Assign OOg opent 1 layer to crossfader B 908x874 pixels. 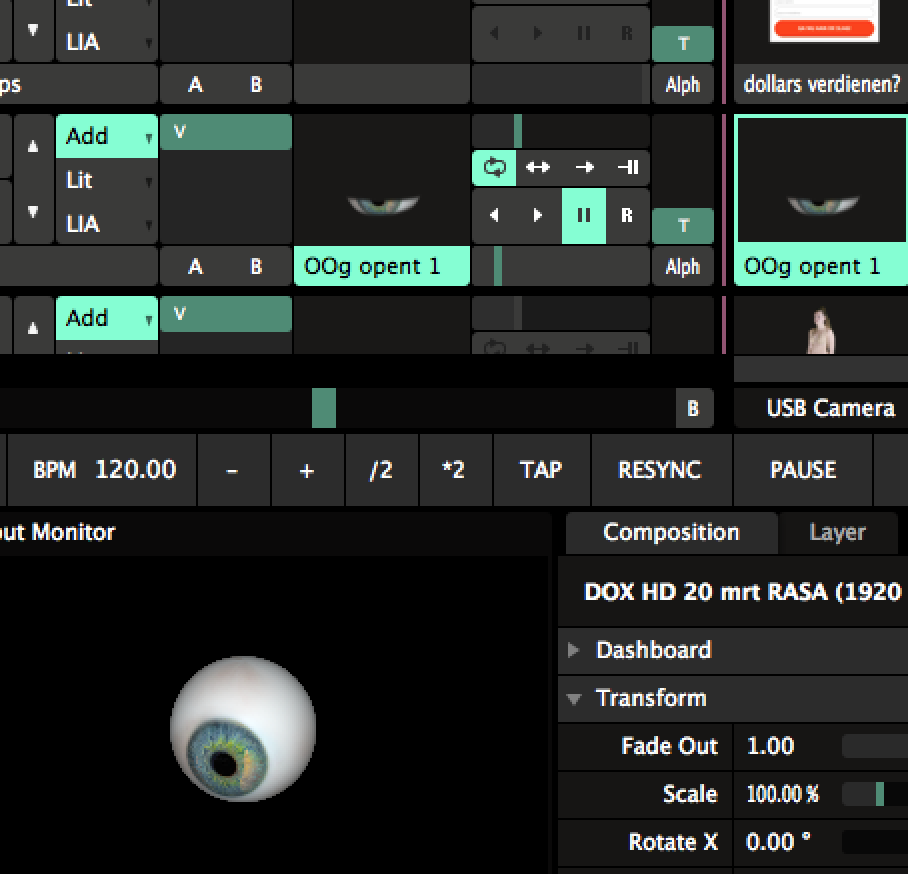256,267
